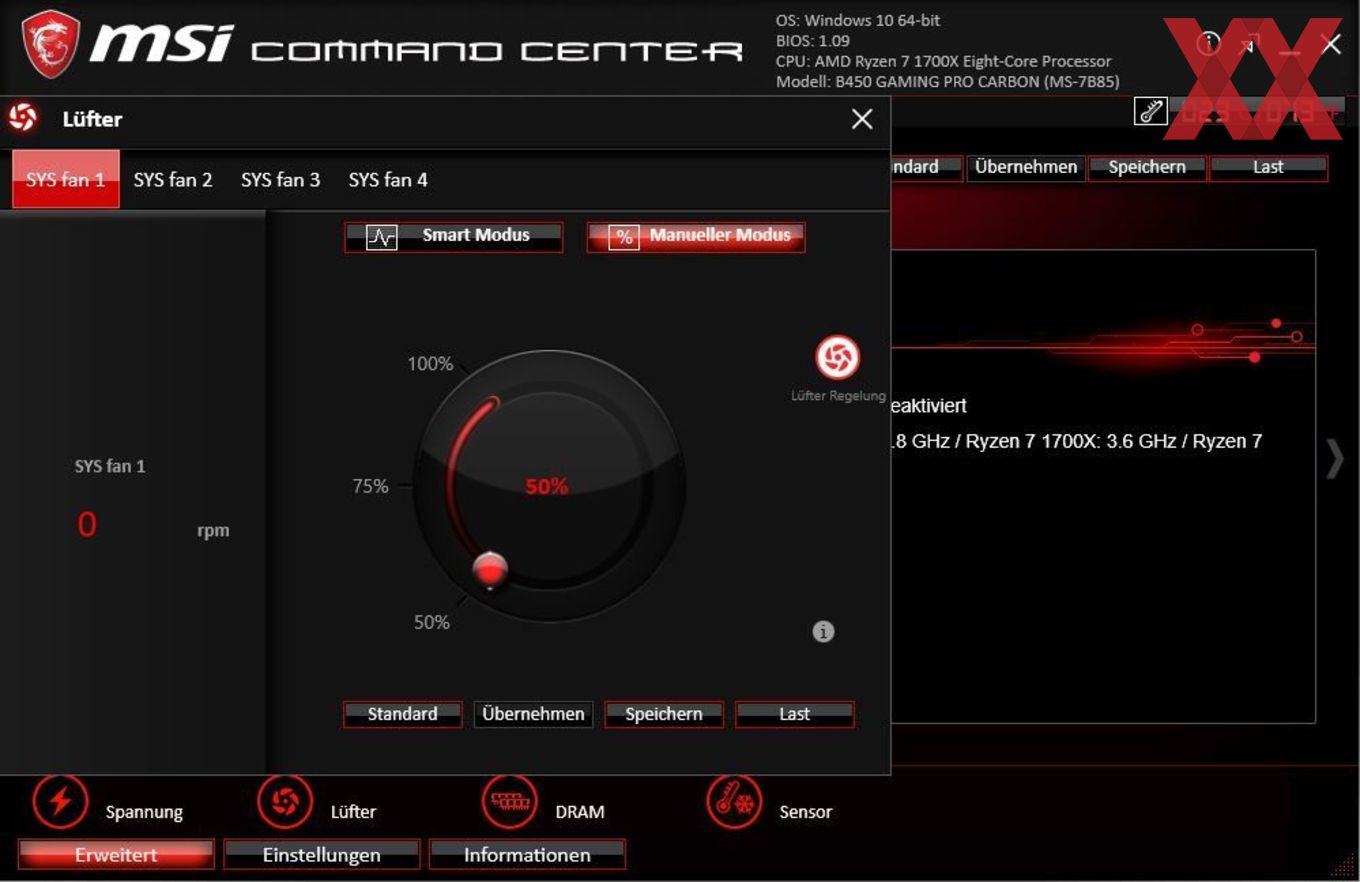
Task: Click the Smart Modus graph icon
Action: (382, 237)
